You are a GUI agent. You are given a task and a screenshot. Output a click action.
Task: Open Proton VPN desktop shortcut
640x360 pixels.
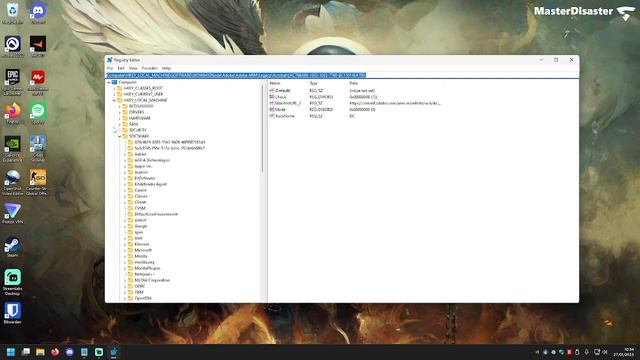[12, 213]
